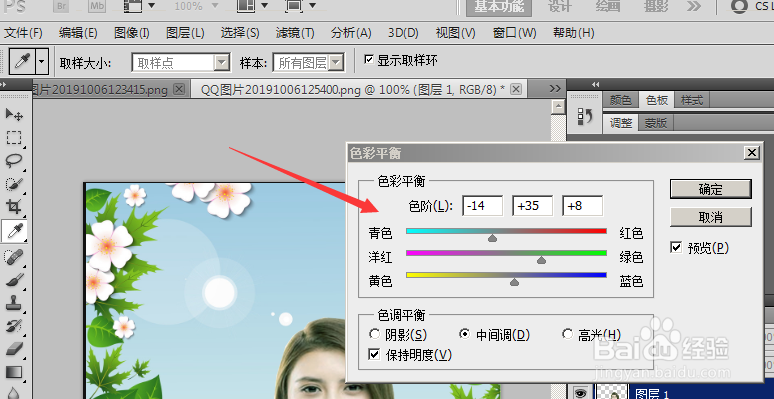Viewport: 774px width, 399px height.
Task: Select the 高光(H) radio button
Action: [x=568, y=335]
